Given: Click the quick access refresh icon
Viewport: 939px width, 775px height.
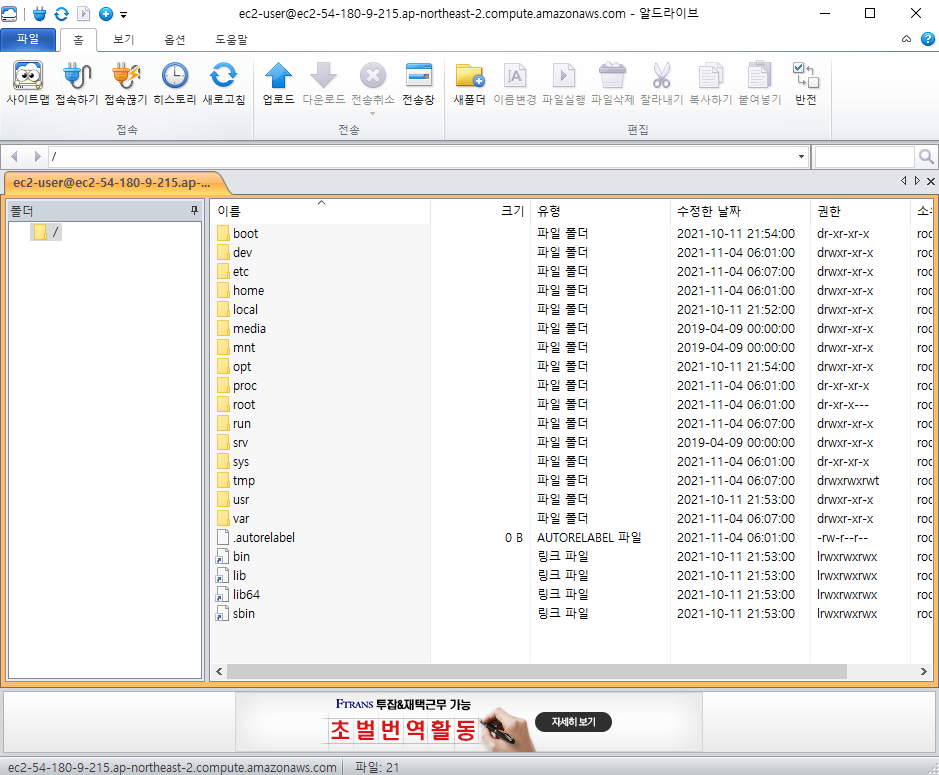Looking at the screenshot, I should pyautogui.click(x=62, y=14).
